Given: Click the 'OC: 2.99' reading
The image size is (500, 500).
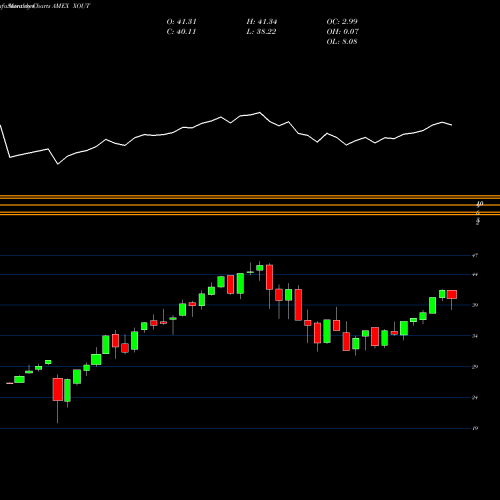Looking at the screenshot, I should (x=342, y=22).
